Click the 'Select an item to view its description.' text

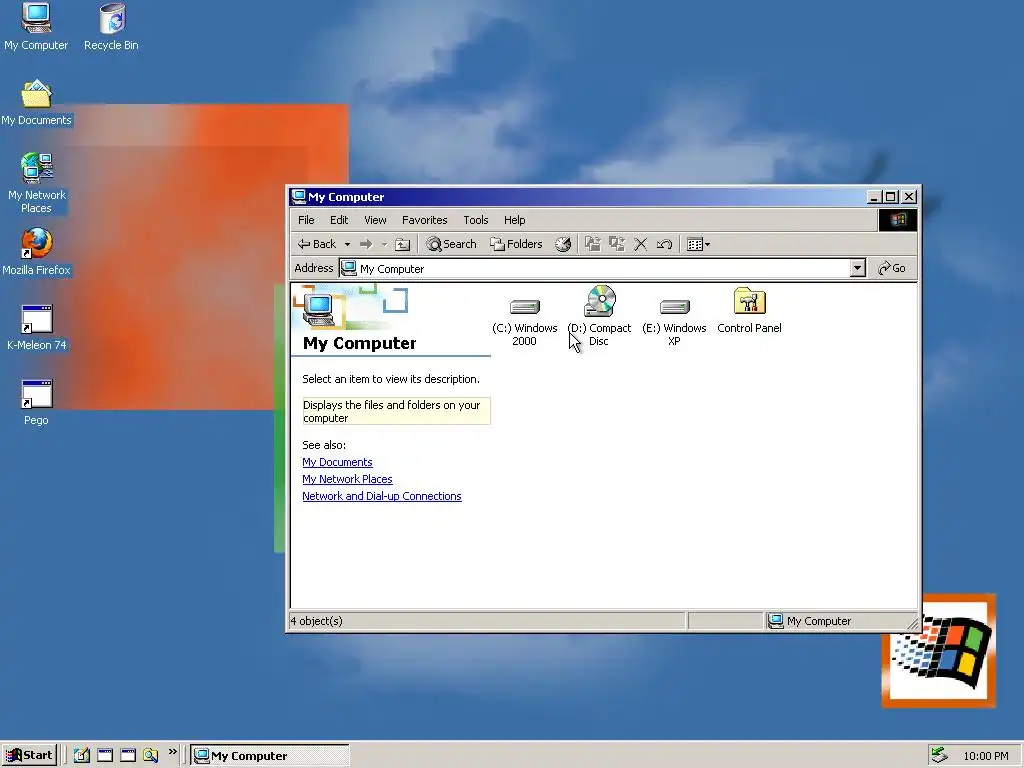pyautogui.click(x=391, y=379)
